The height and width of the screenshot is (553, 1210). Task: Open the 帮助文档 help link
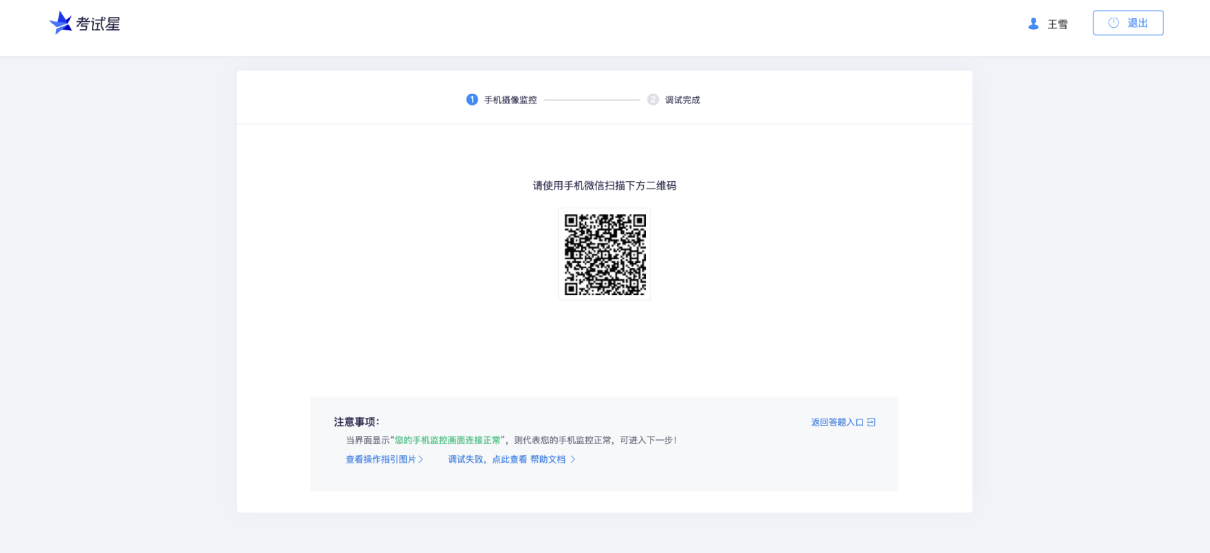(548, 459)
